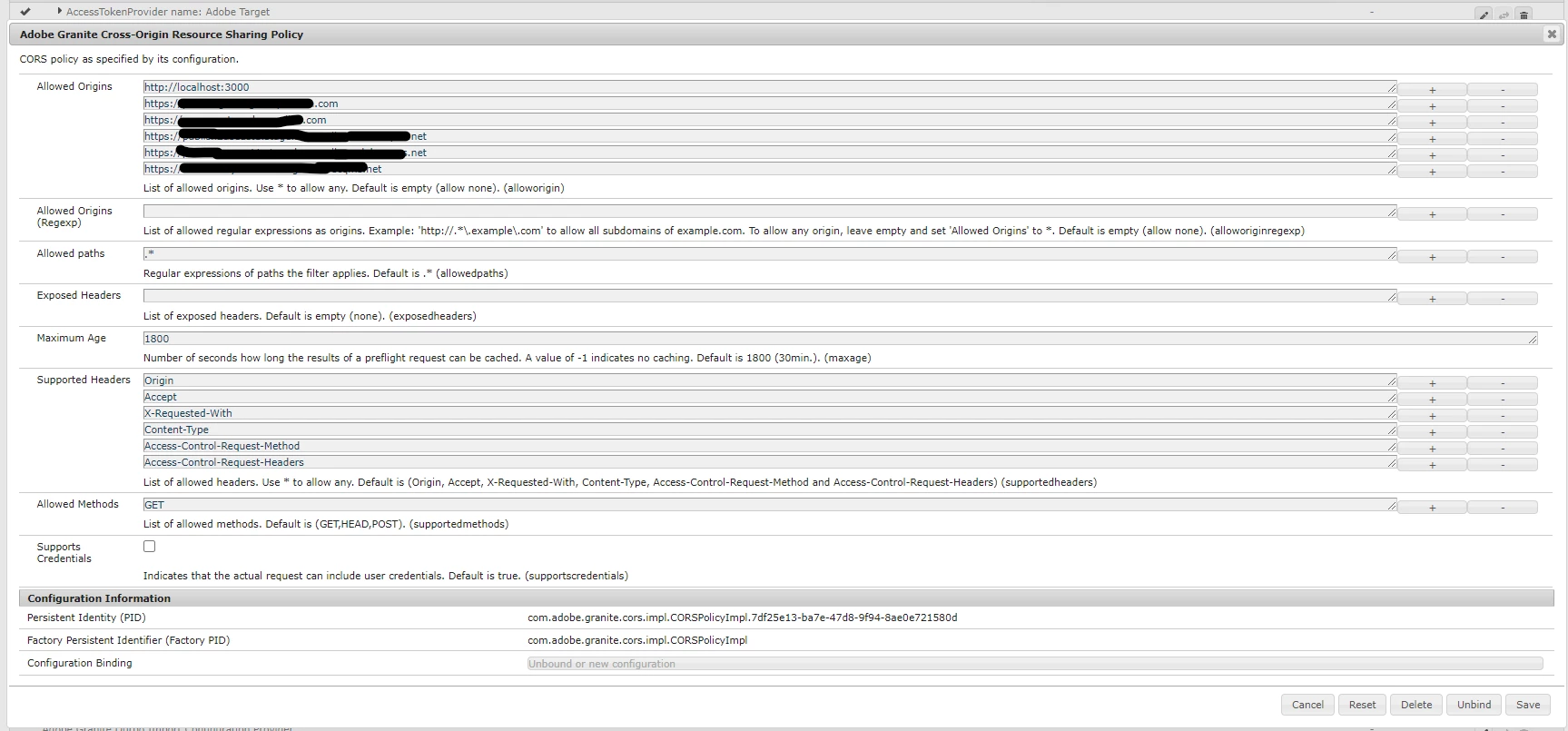The width and height of the screenshot is (1568, 731).
Task: Click the Access-Control-Request-Method header field
Action: point(770,446)
